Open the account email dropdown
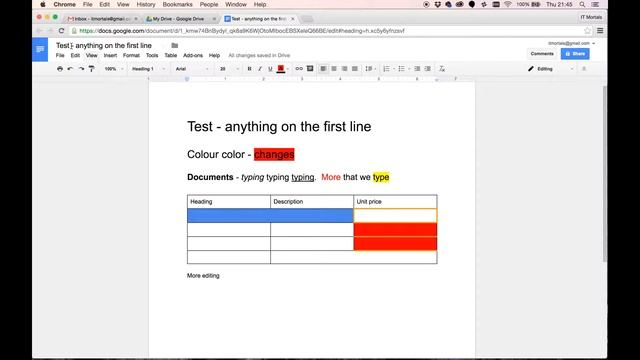 [571, 43]
